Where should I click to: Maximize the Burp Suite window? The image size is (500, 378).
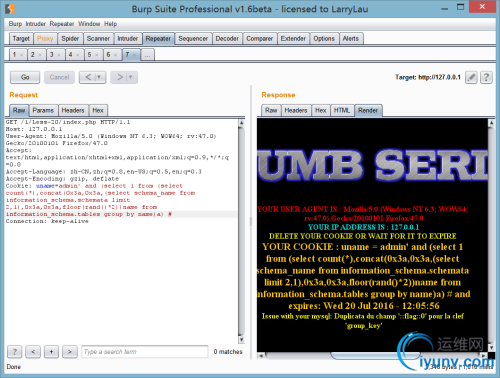460,7
